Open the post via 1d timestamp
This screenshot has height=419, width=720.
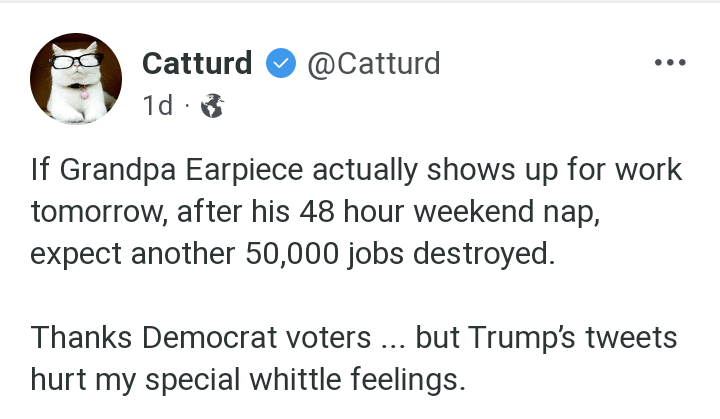click(x=158, y=105)
